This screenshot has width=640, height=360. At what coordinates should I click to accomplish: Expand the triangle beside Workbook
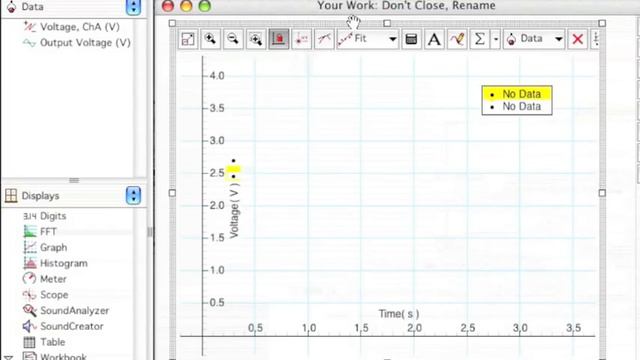pos(9,357)
